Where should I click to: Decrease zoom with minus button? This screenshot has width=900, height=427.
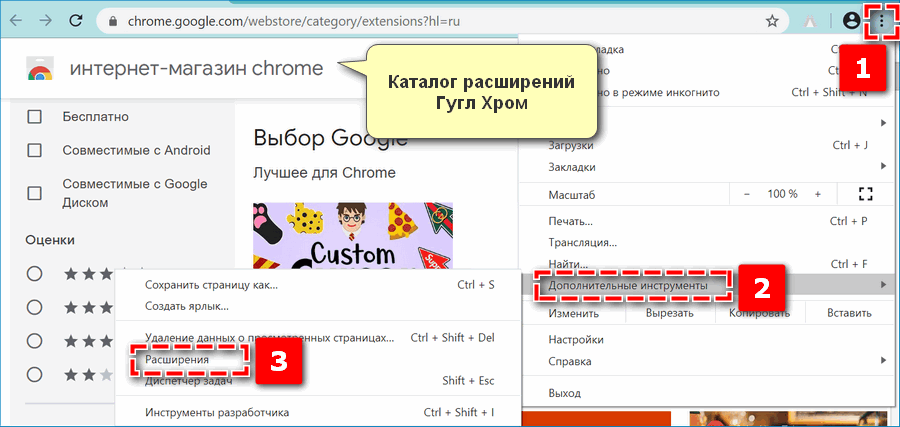click(x=747, y=194)
